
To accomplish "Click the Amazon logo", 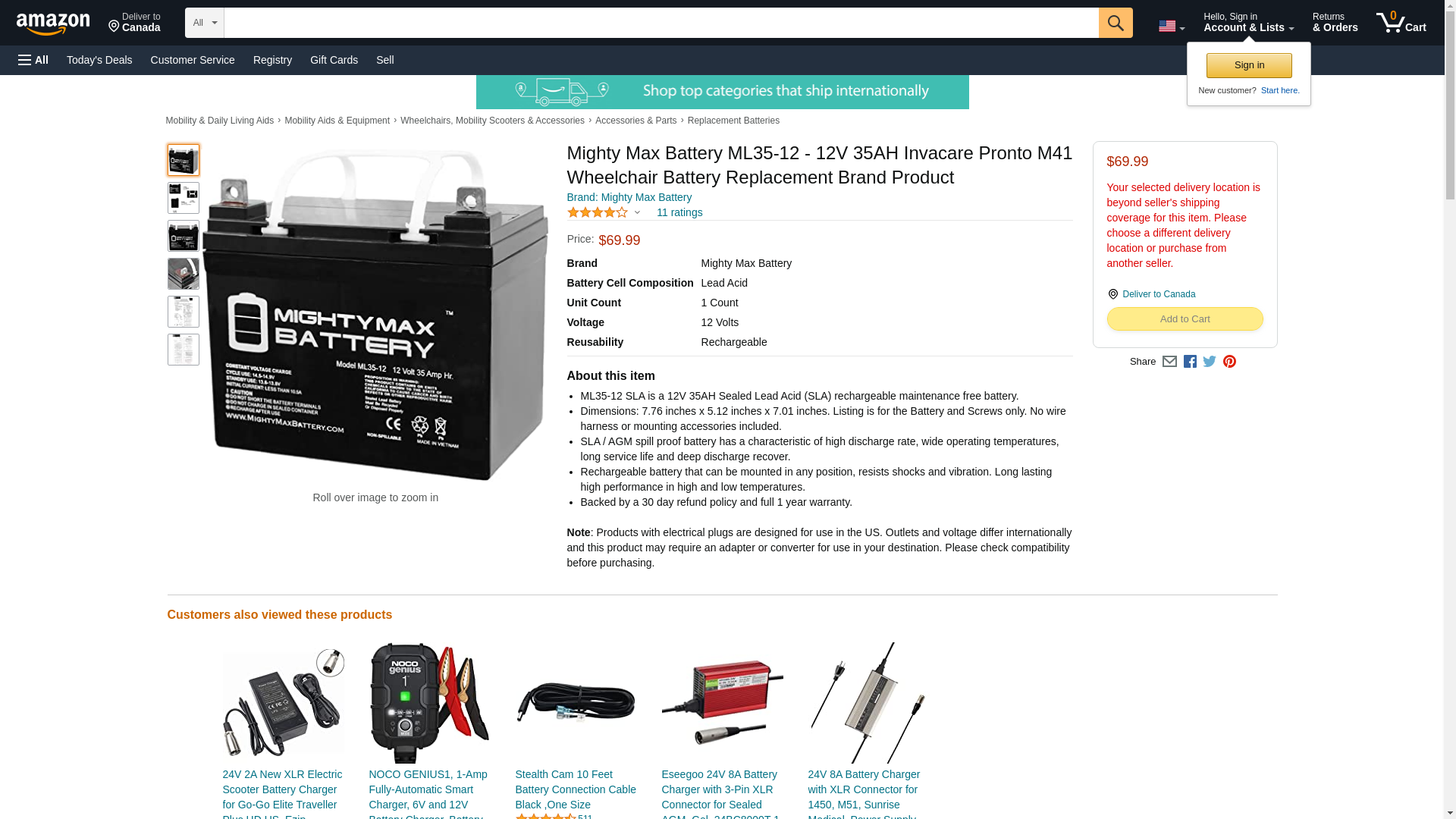I will [x=53, y=24].
